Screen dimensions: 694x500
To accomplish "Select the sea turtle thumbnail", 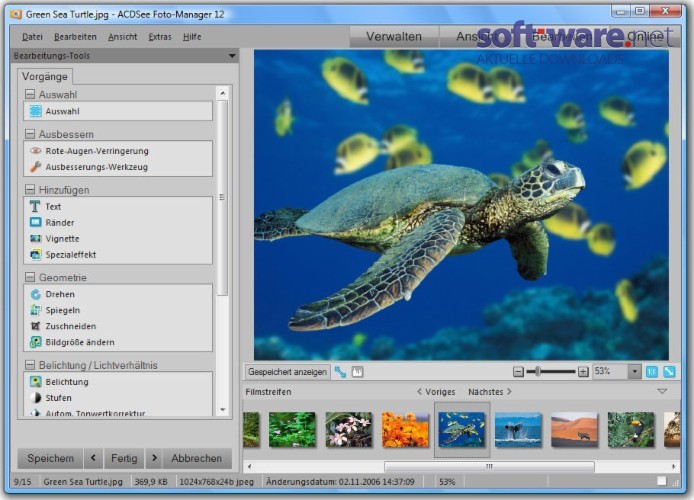I will [x=462, y=430].
